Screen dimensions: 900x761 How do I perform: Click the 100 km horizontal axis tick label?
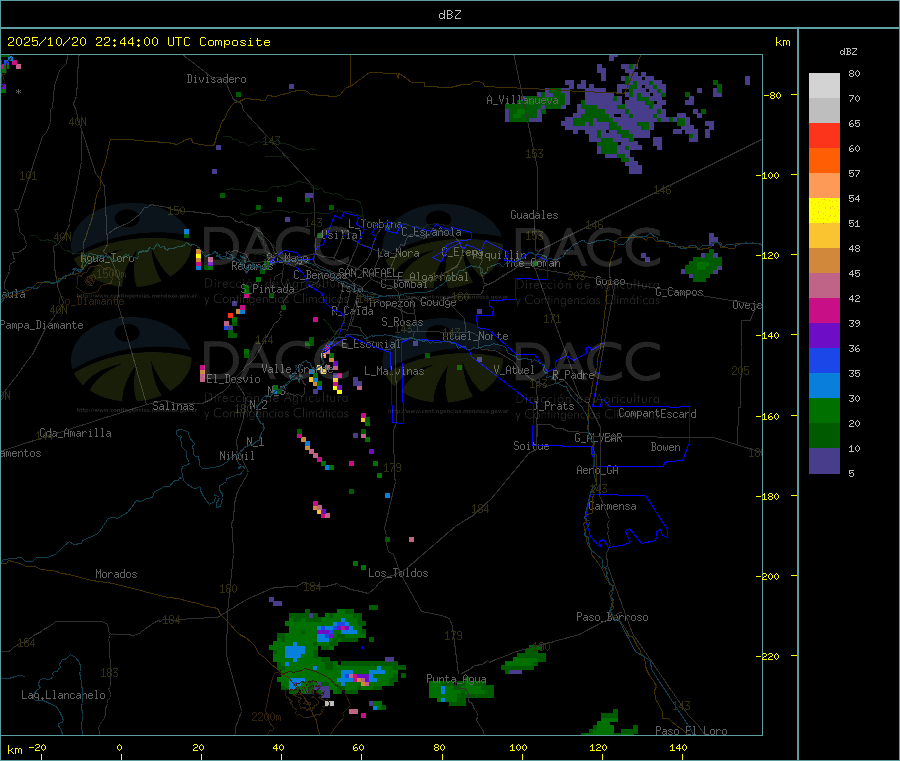518,747
